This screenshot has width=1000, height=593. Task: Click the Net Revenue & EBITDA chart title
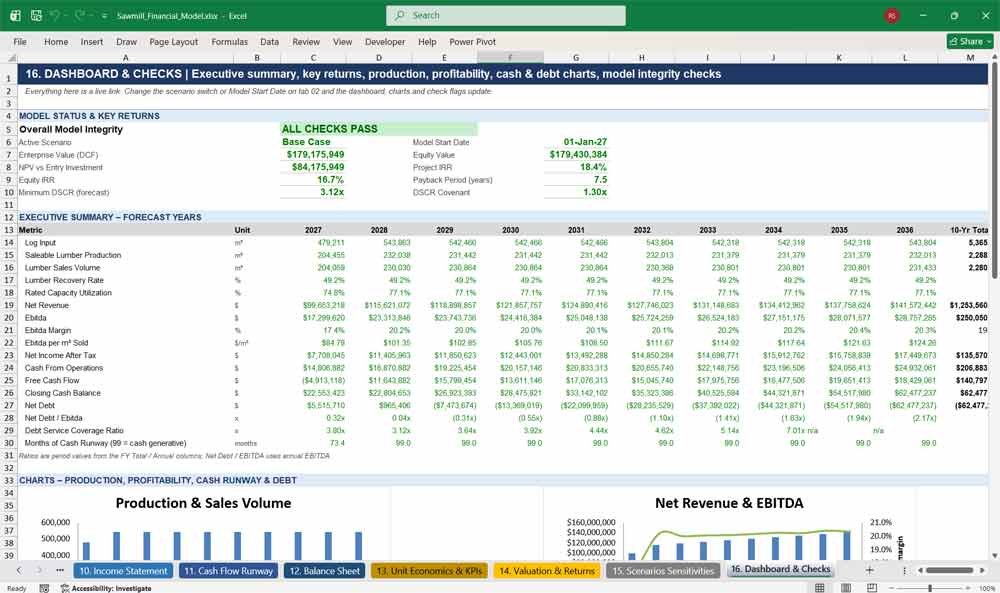click(x=729, y=503)
